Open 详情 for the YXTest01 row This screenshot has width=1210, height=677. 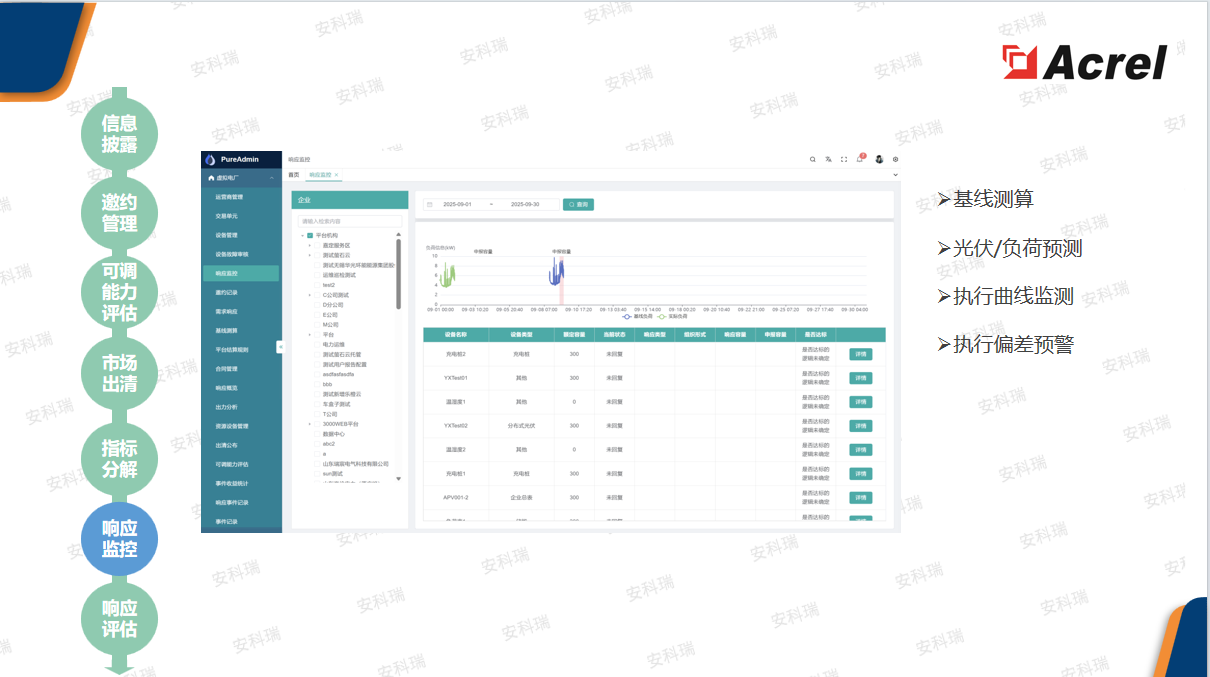tap(860, 378)
